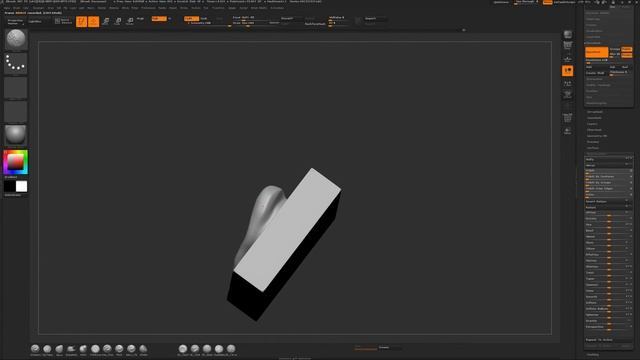Click the Mirror deformation button
This screenshot has height=360, width=640.
[609, 165]
